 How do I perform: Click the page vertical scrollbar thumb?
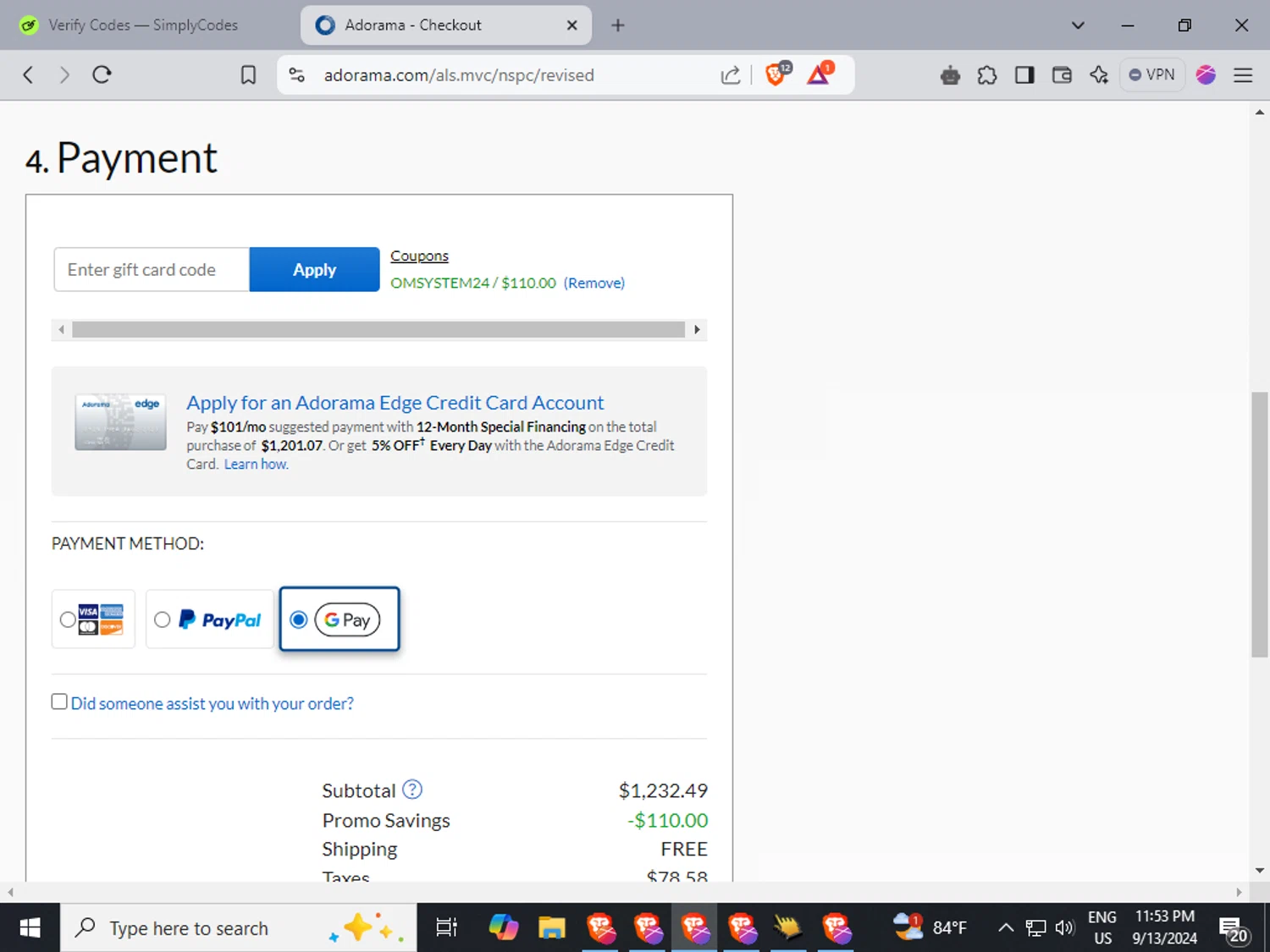[x=1260, y=525]
